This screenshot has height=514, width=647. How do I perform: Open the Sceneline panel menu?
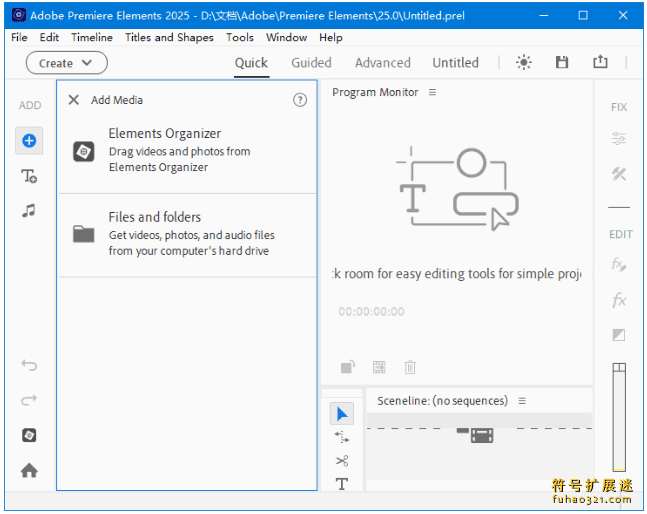pos(522,401)
